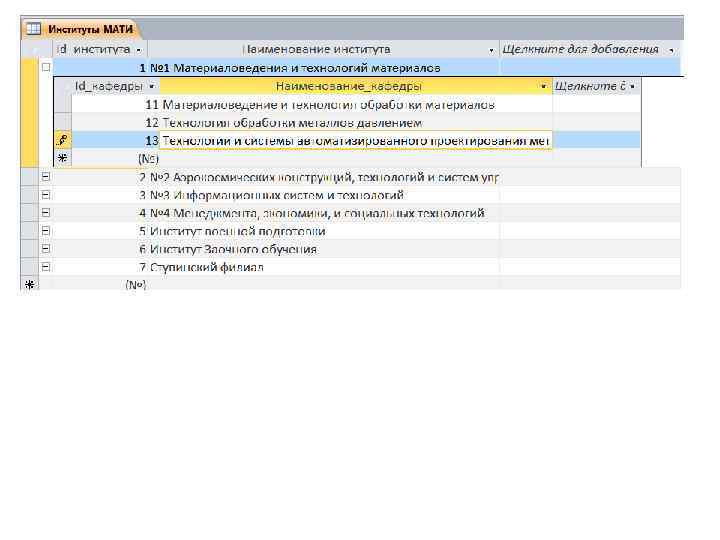720x540 pixels.
Task: Click Id_кафедры column header
Action: (115, 86)
